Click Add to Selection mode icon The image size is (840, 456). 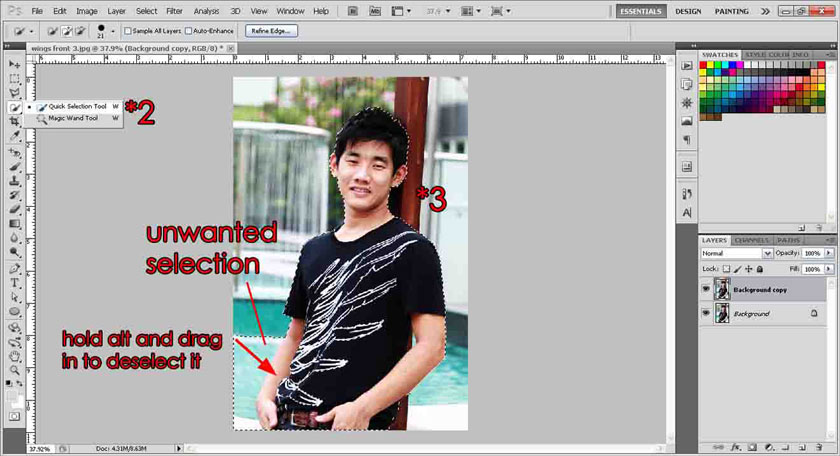point(66,31)
